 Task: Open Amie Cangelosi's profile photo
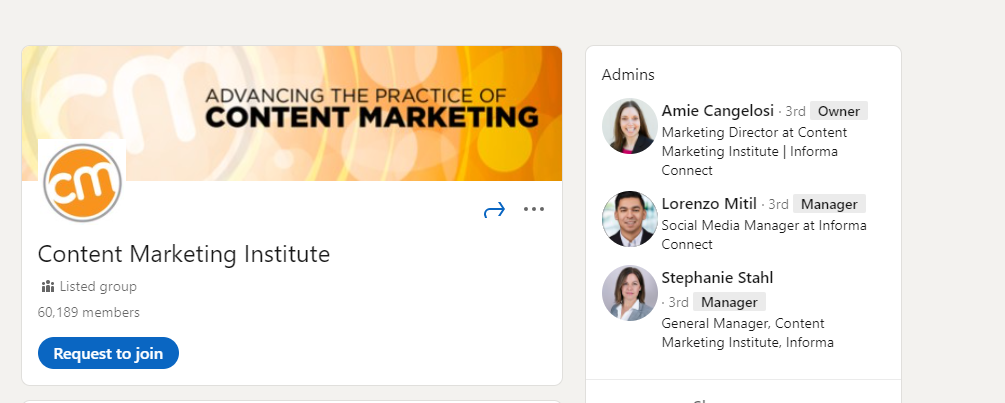point(629,126)
